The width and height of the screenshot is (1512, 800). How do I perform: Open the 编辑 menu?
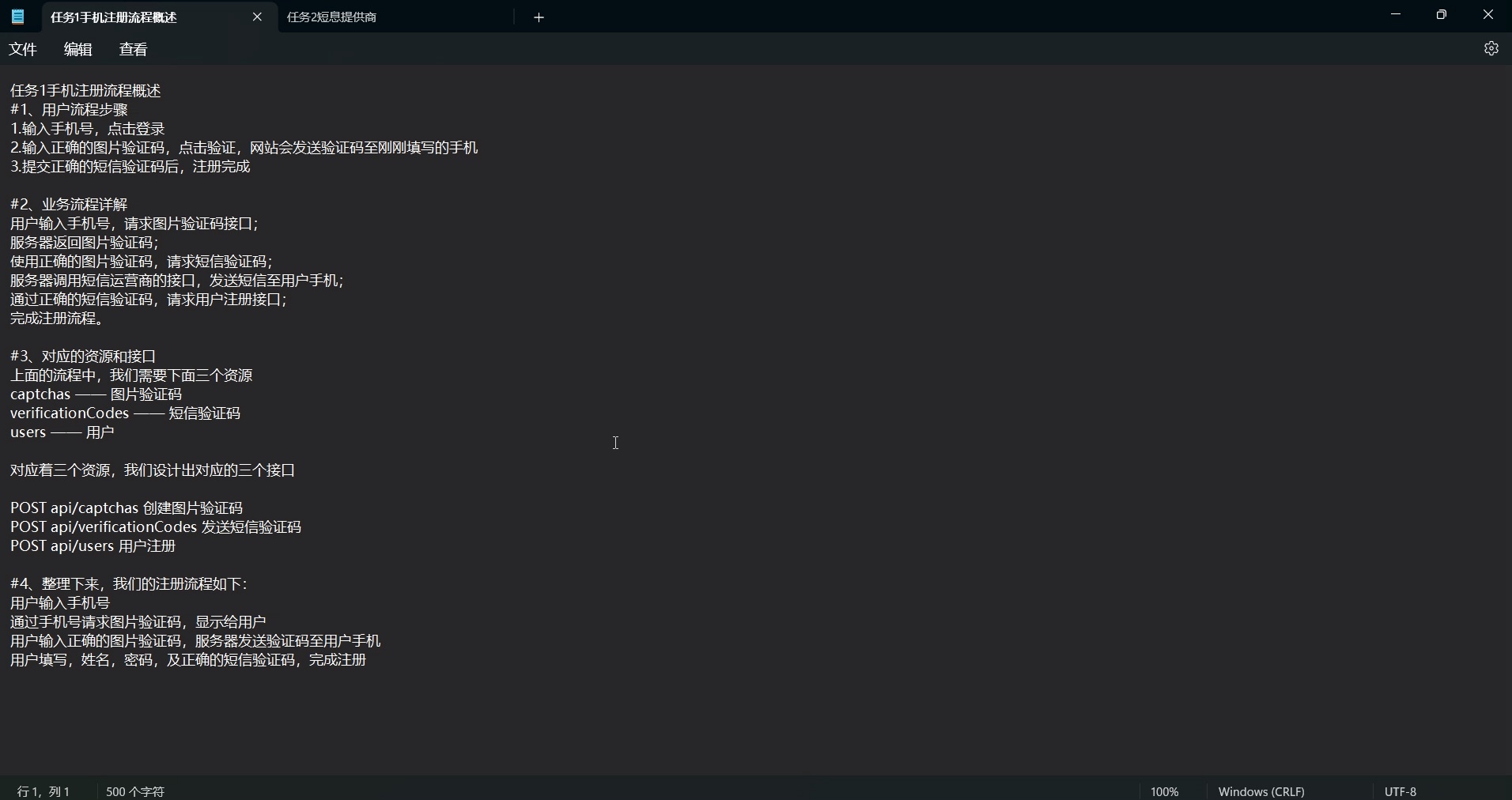[77, 48]
